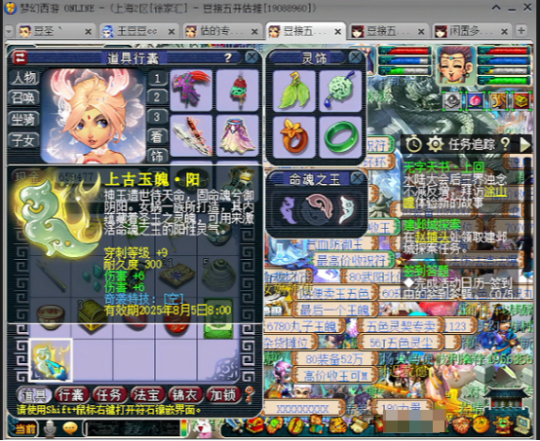The width and height of the screenshot is (540, 441).
Task: Click the clock icon in 任务追踪 bar
Action: [x=413, y=144]
